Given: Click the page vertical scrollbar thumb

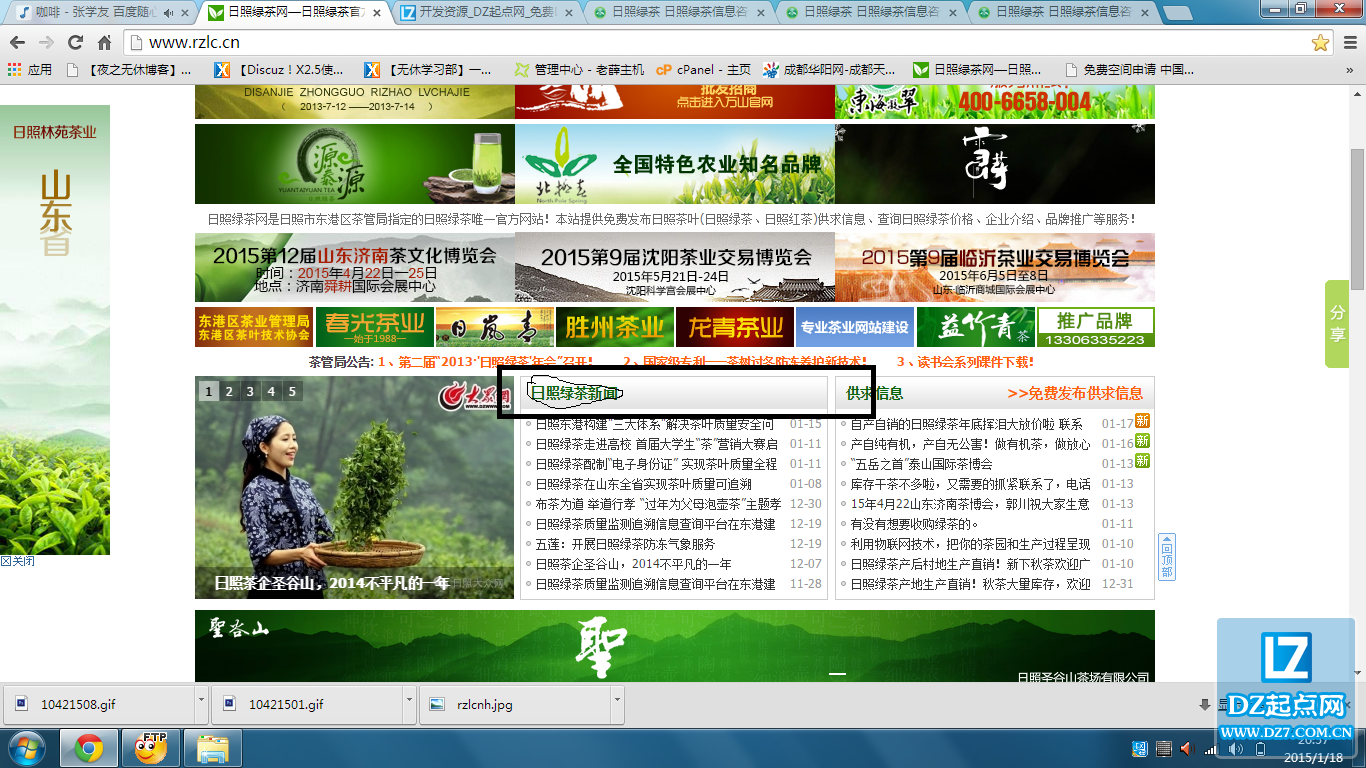Looking at the screenshot, I should pos(1357,218).
